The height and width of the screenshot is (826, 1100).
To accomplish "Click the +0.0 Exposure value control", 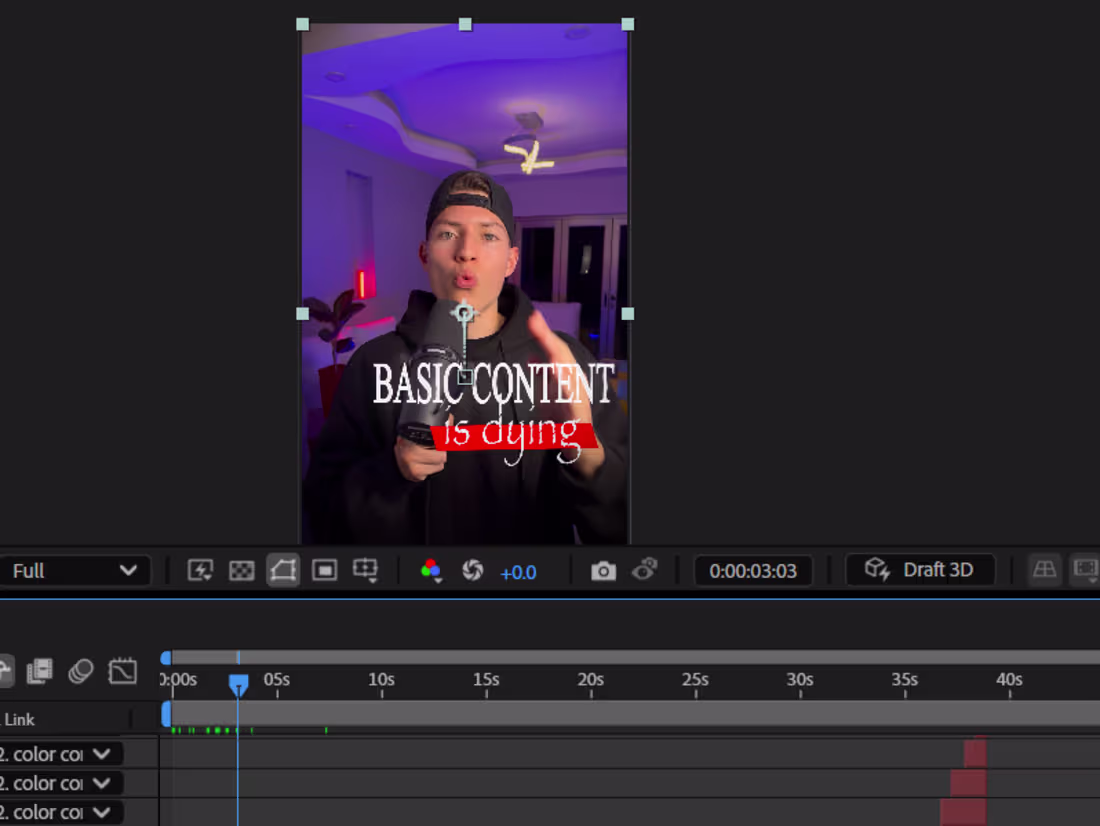I will [x=519, y=571].
